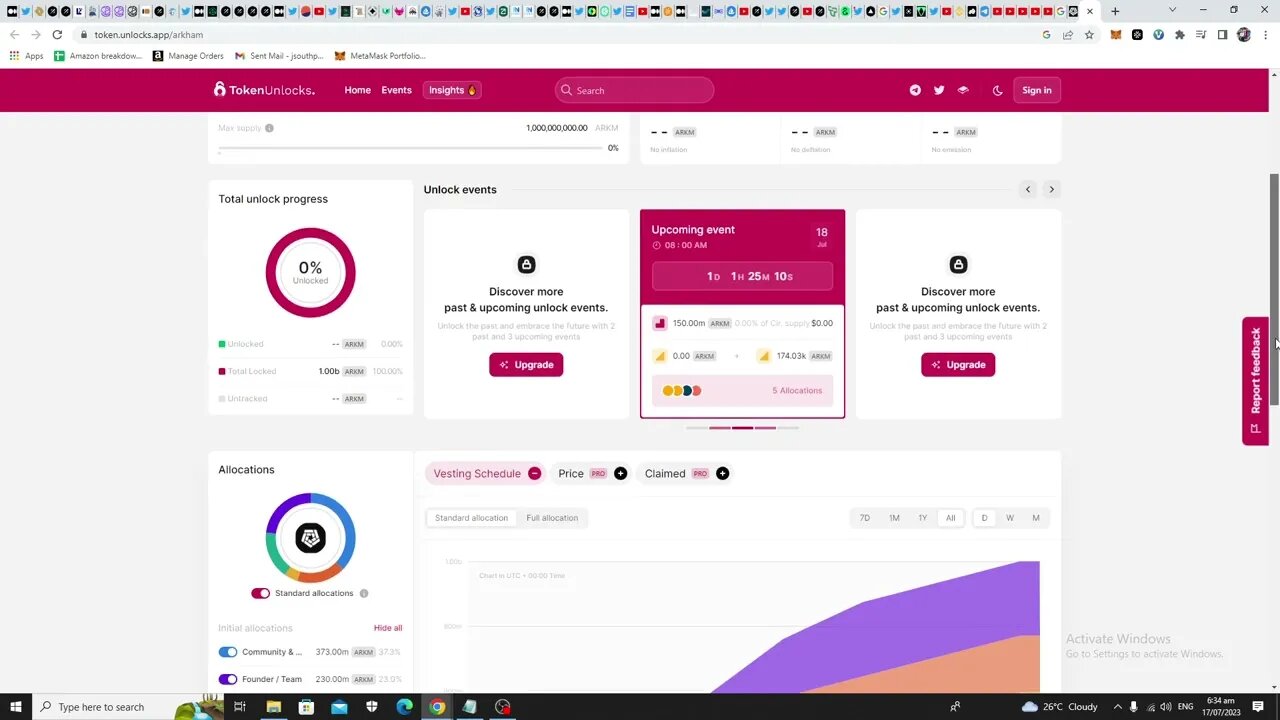Click the third carousel pagination indicator below unlock event cards
Image resolution: width=1280 pixels, height=720 pixels.
[742, 428]
